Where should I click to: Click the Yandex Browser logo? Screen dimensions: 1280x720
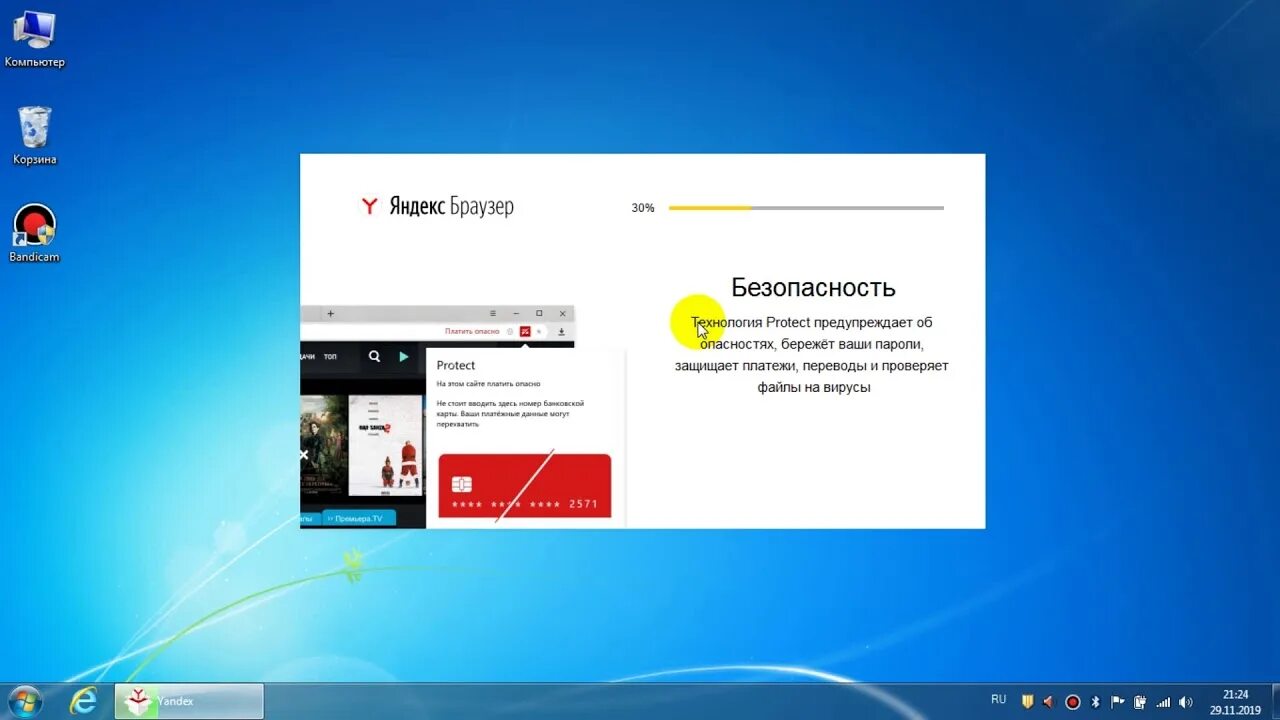click(437, 207)
